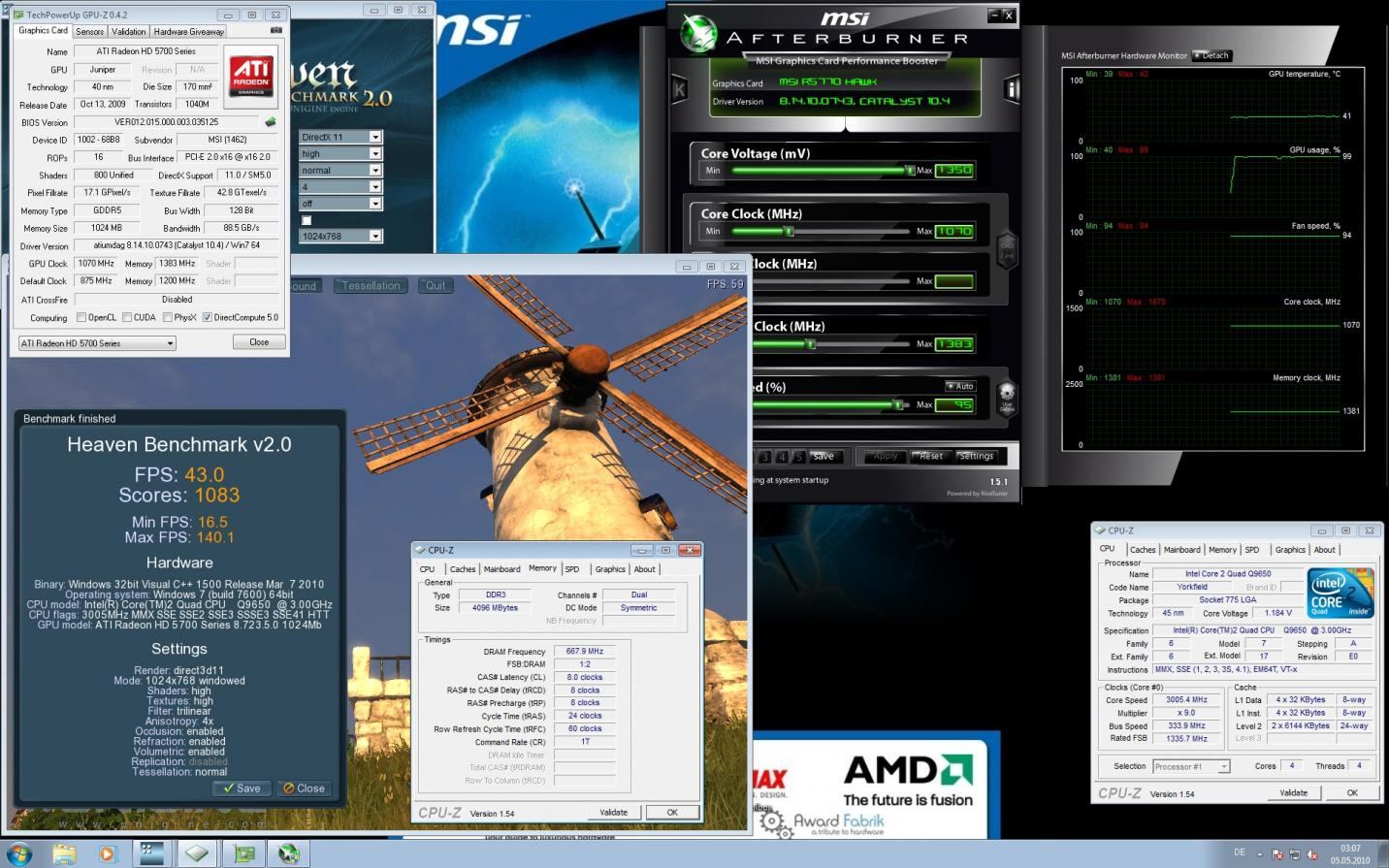1389x868 pixels.
Task: Click the BIOS save chip icon in GPU-Z
Action: (x=271, y=122)
